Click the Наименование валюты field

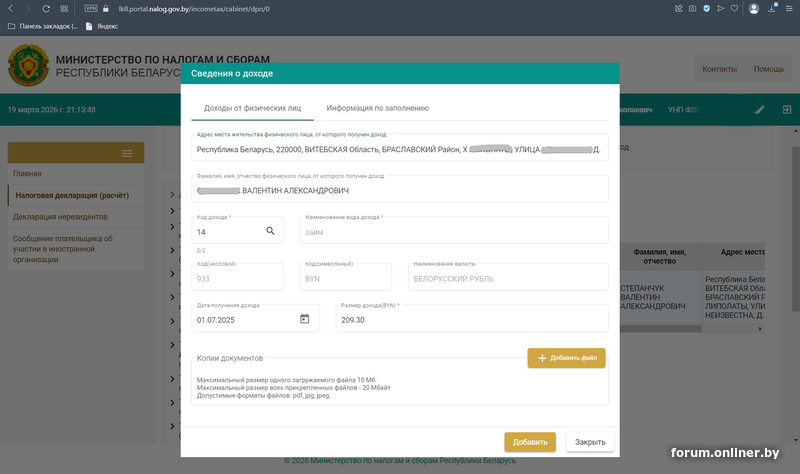pos(508,277)
